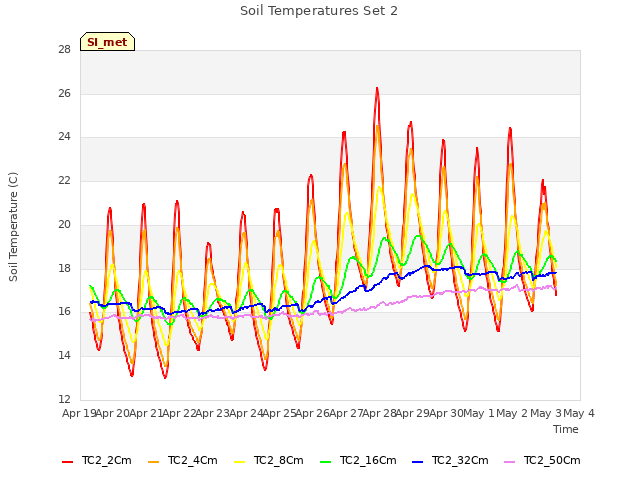Select the TC2_50Cm legend label

(552, 461)
